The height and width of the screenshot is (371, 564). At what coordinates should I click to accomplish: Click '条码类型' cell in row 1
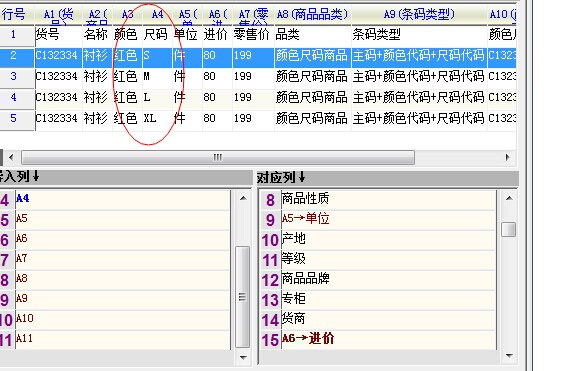click(x=419, y=35)
